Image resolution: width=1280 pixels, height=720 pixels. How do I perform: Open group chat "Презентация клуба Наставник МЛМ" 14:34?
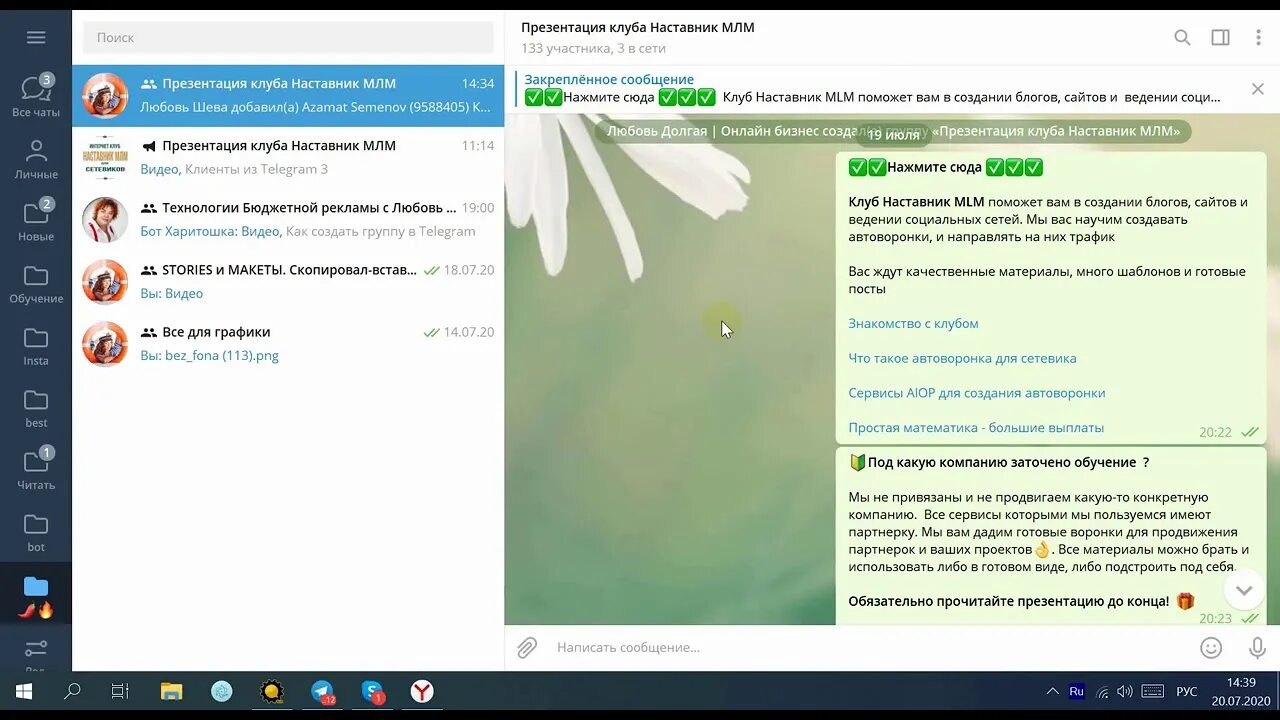(x=288, y=95)
